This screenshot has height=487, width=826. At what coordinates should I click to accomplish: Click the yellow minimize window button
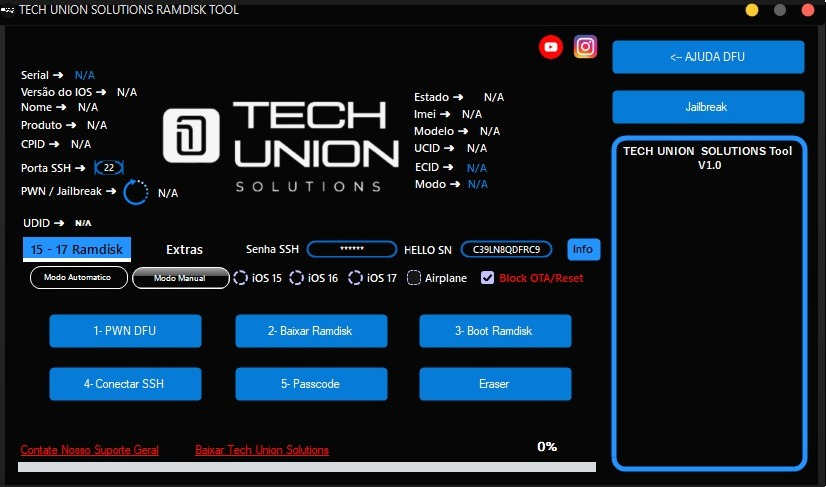[752, 10]
